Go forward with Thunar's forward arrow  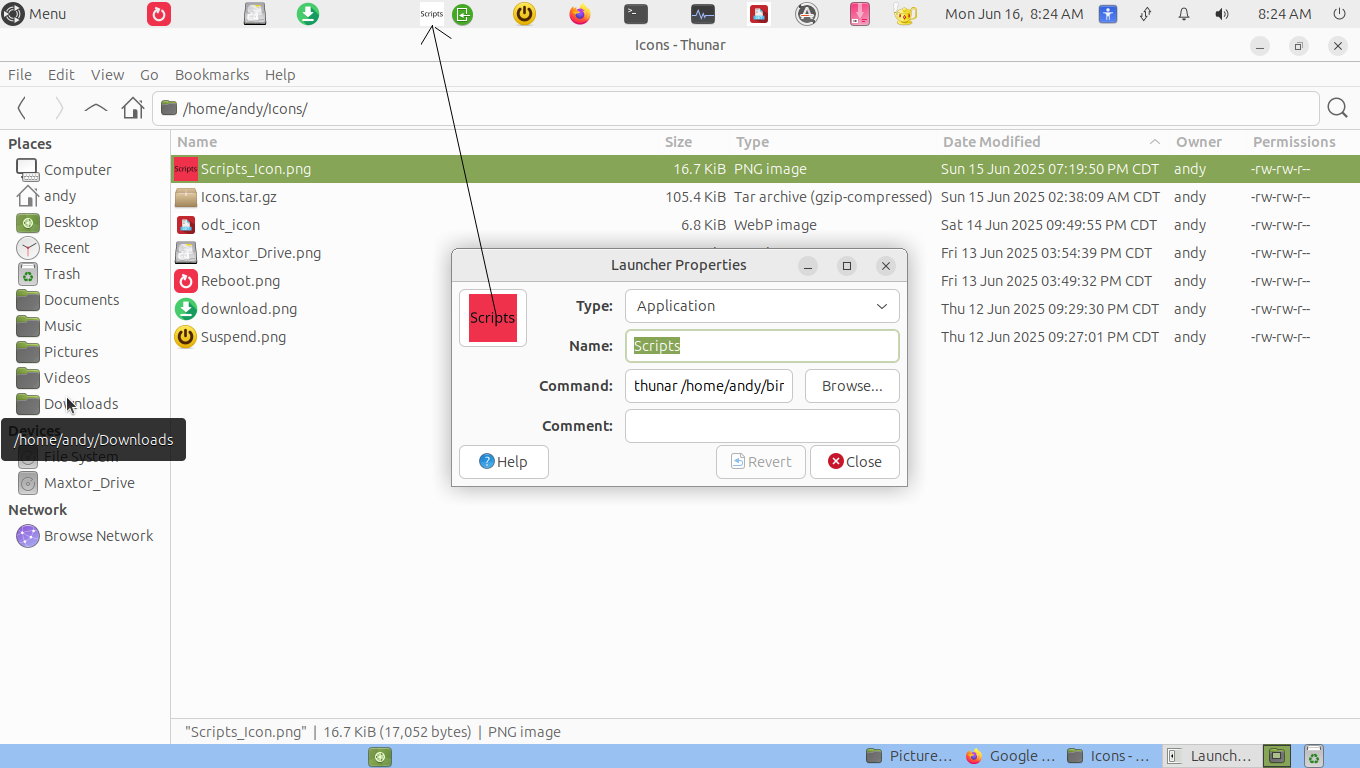pos(59,108)
